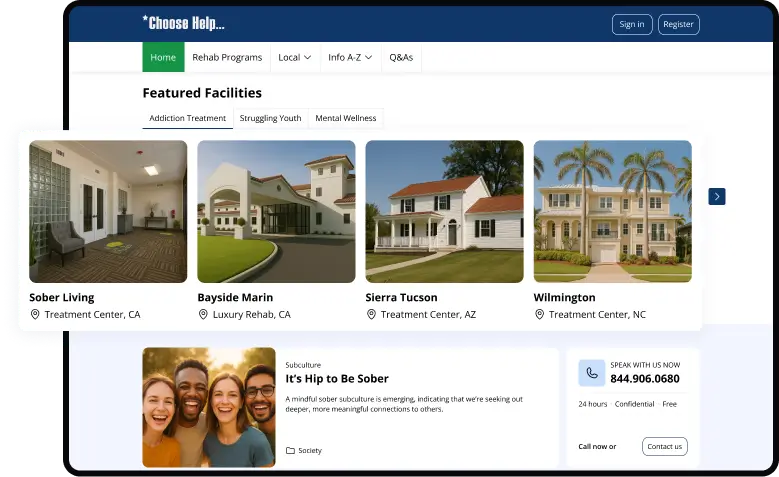Screen dimensions: 779x477
Task: Click the location pin under Sierra Tucson
Action: coord(371,314)
